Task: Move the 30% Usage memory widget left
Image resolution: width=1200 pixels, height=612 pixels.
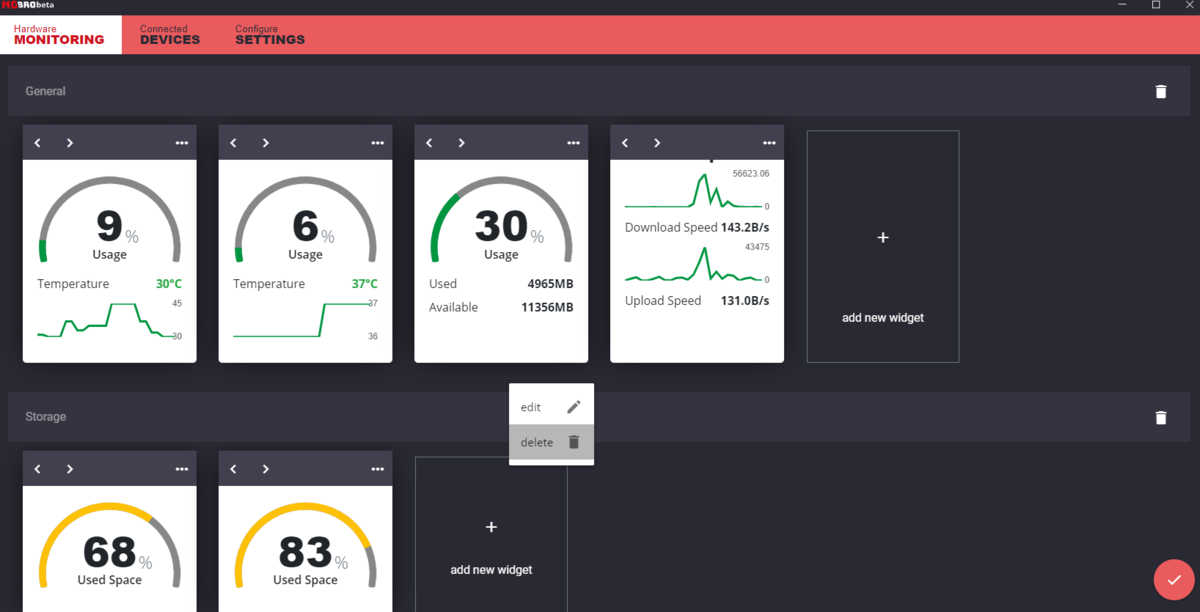Action: (430, 143)
